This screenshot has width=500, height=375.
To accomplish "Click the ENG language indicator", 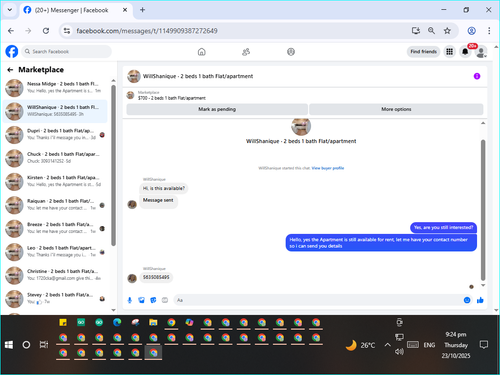I will tap(429, 345).
